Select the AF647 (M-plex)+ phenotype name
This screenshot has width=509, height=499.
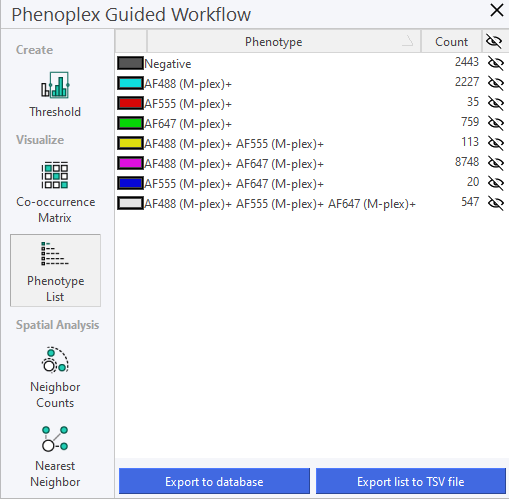click(188, 124)
